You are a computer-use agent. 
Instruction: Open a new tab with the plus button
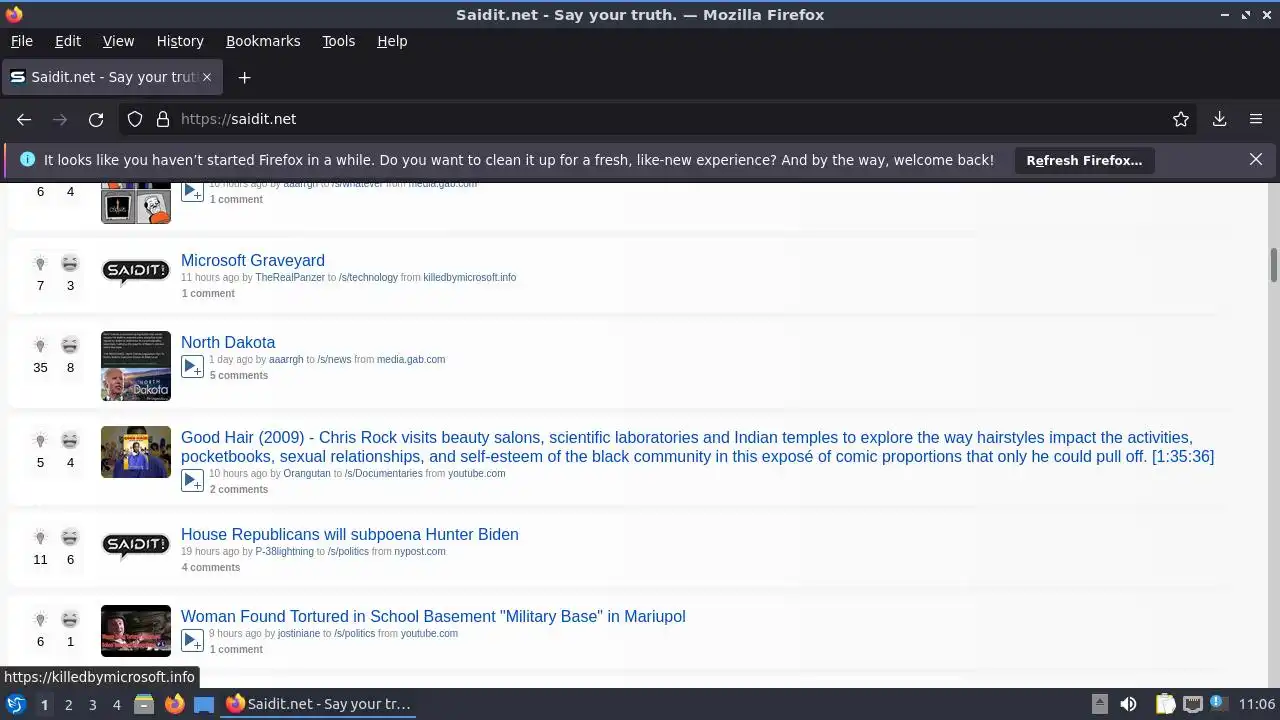[244, 77]
